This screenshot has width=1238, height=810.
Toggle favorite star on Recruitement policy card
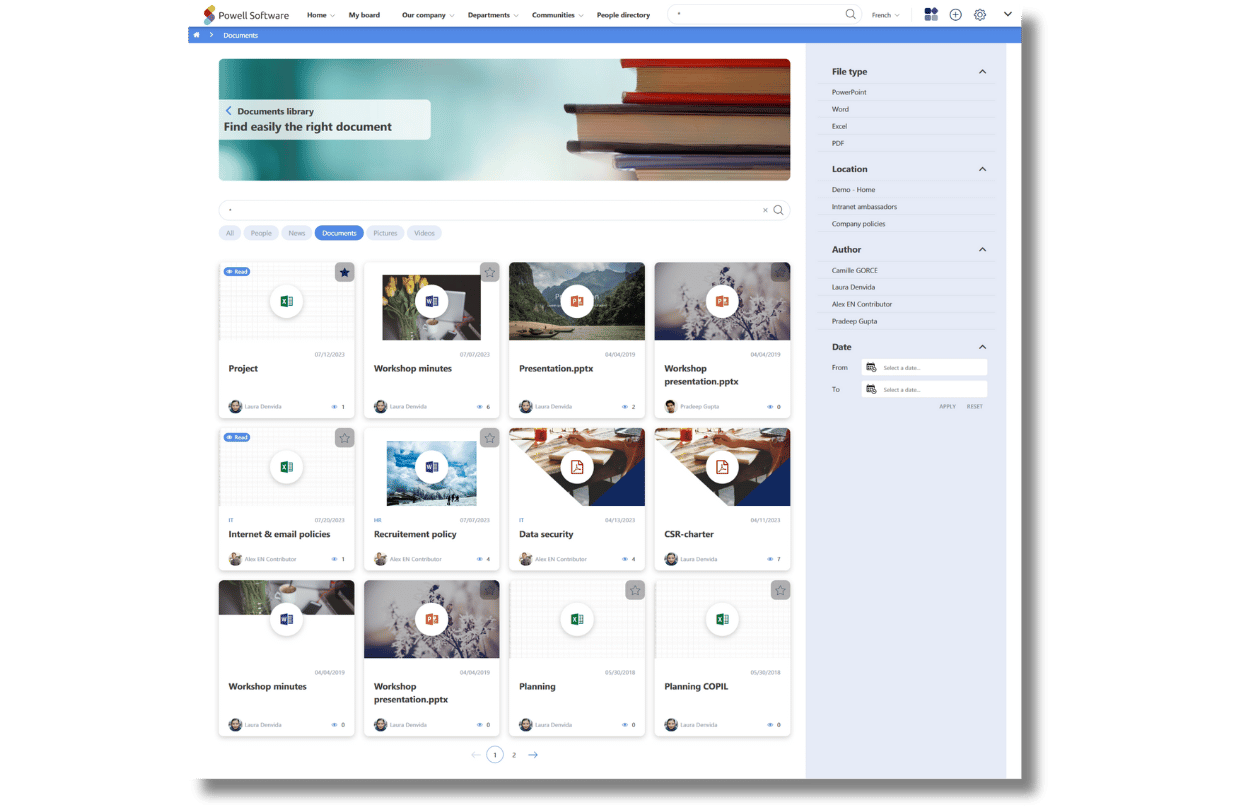click(x=489, y=438)
